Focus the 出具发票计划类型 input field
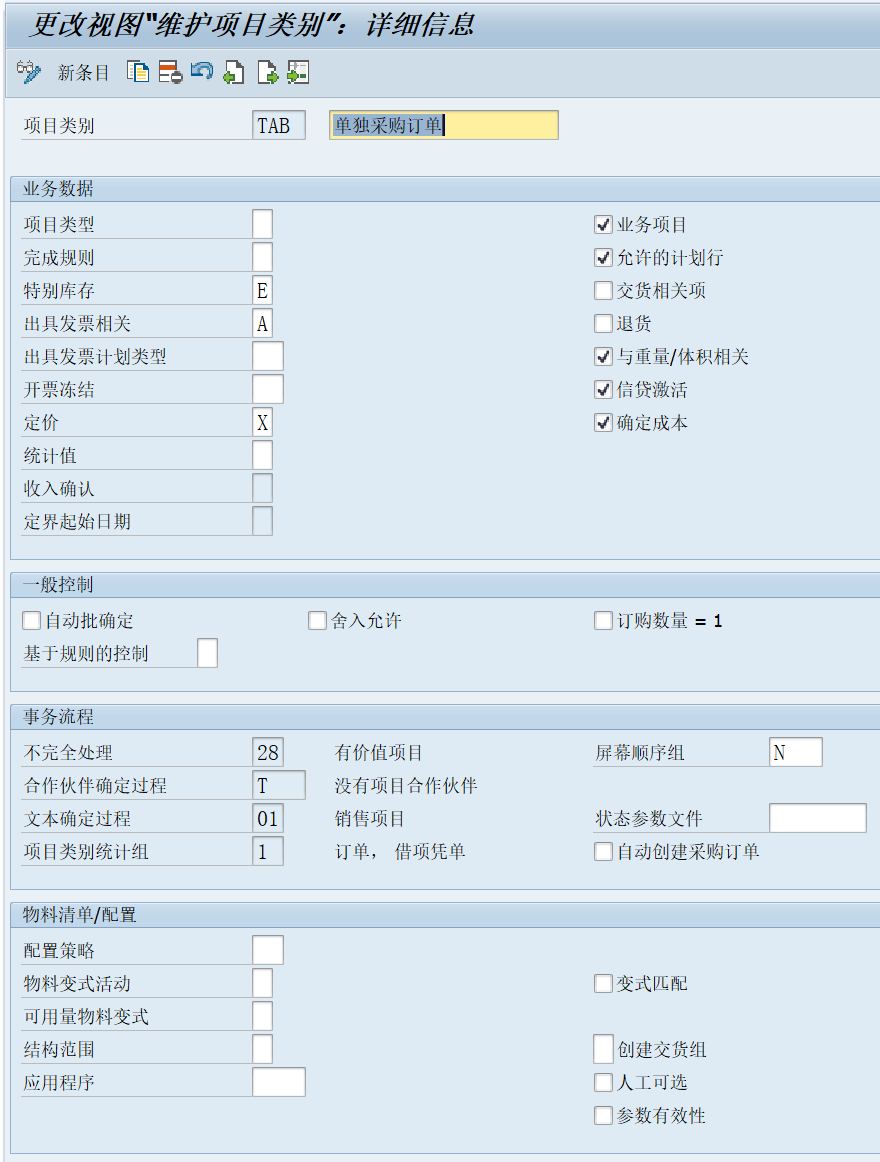Viewport: 880px width, 1162px height. (x=268, y=356)
